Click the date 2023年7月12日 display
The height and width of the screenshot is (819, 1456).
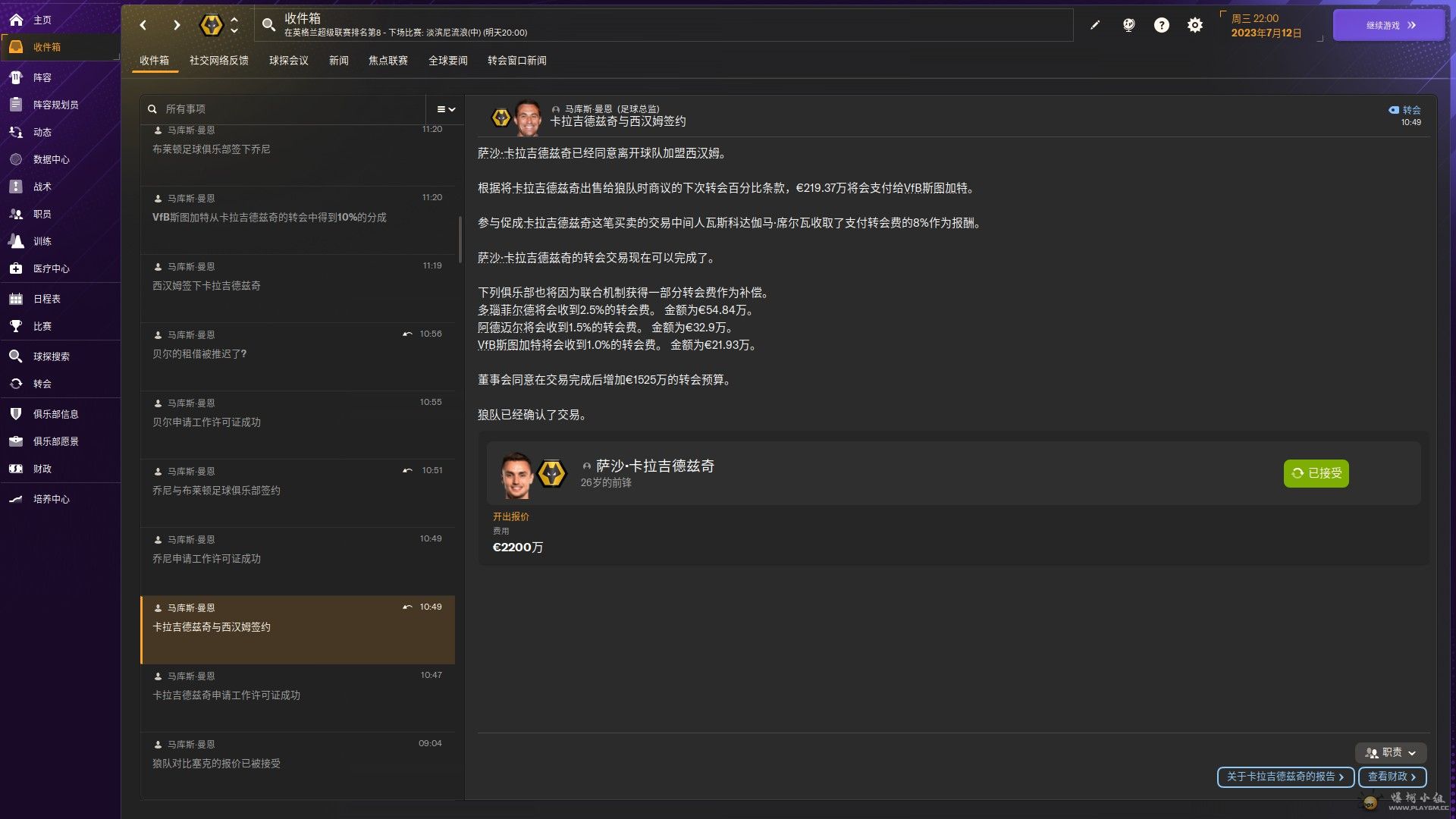(x=1266, y=33)
